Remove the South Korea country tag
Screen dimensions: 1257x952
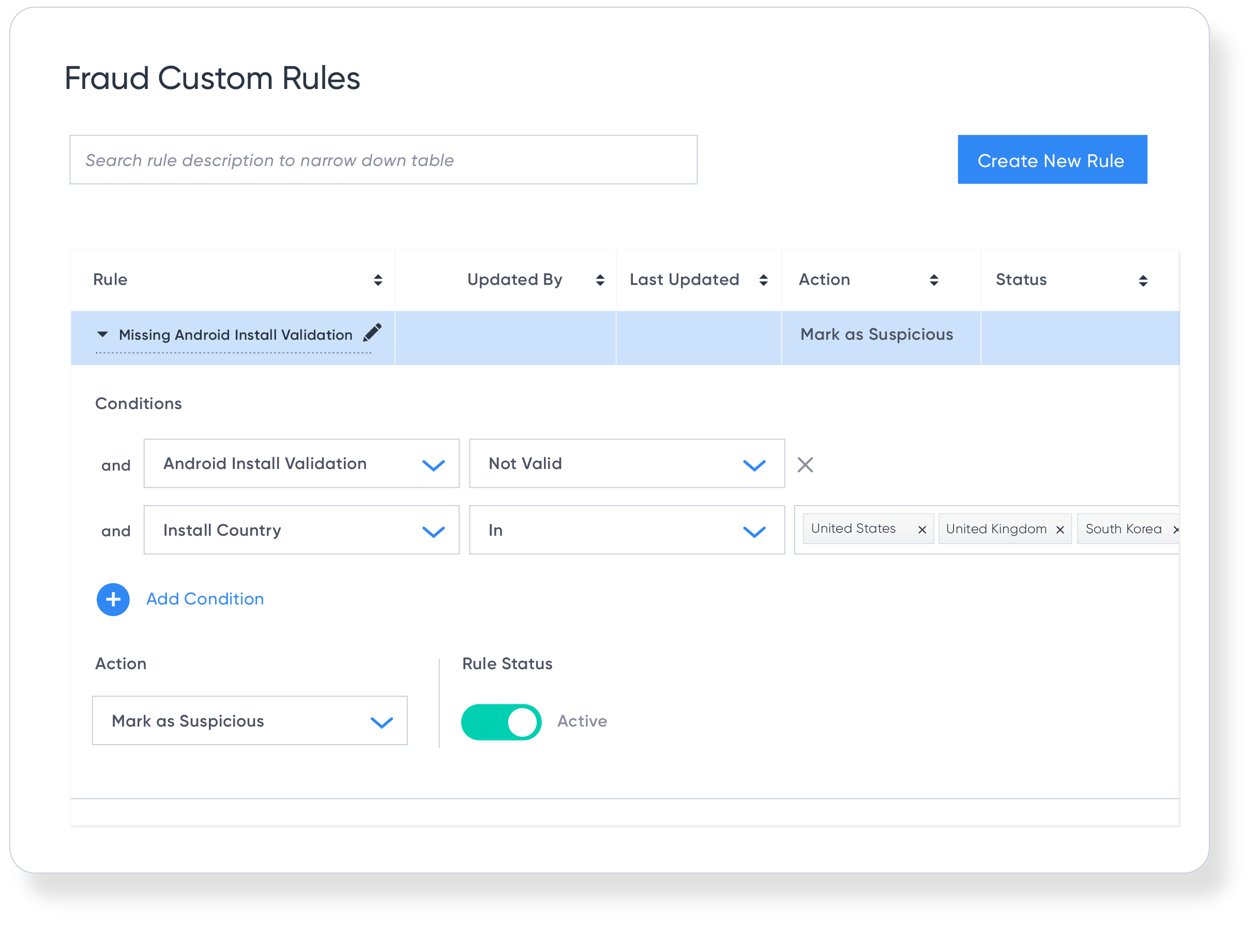1175,530
